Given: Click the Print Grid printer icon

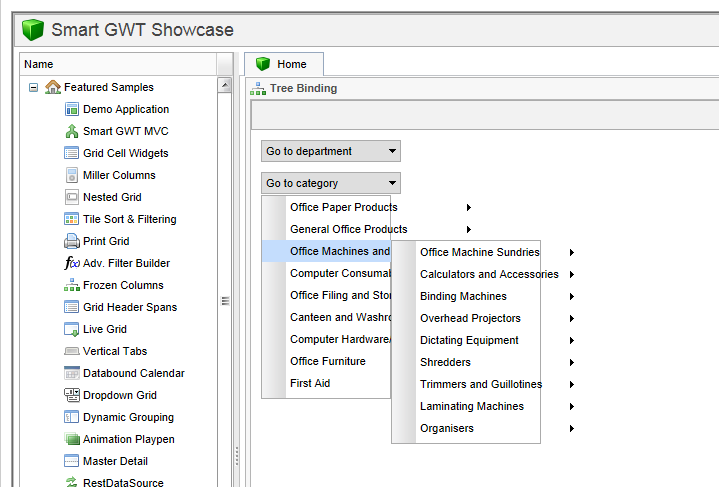Looking at the screenshot, I should tap(71, 241).
